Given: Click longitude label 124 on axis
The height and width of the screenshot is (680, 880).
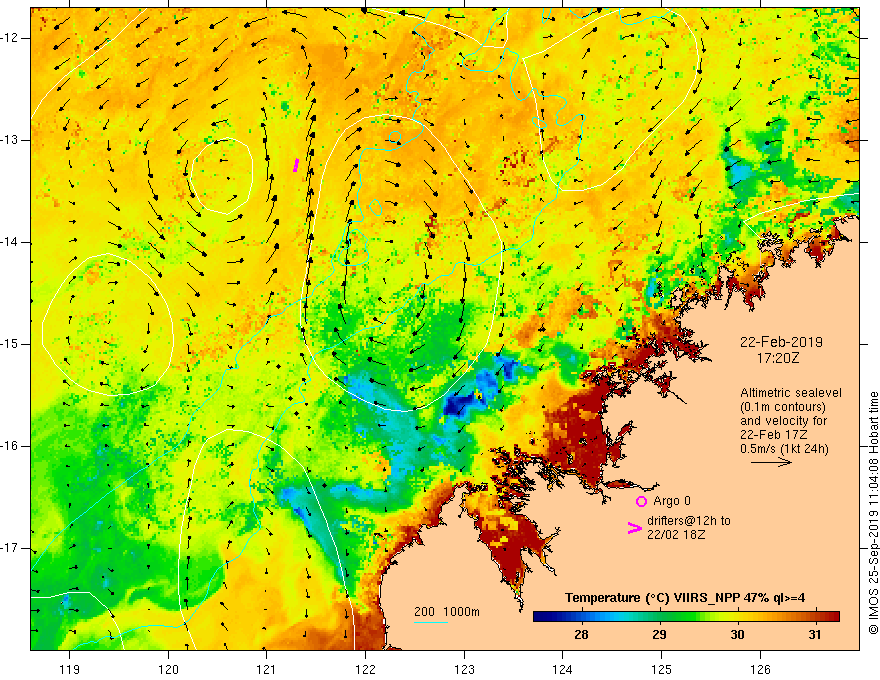Looking at the screenshot, I should click(x=563, y=669).
